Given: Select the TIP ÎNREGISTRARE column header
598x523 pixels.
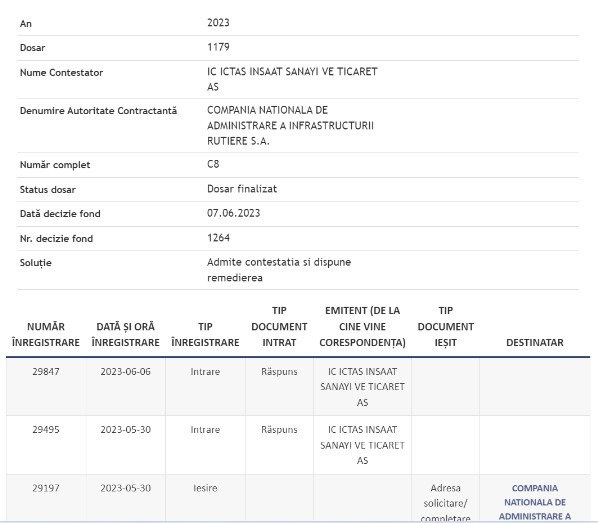Looking at the screenshot, I should [x=205, y=335].
